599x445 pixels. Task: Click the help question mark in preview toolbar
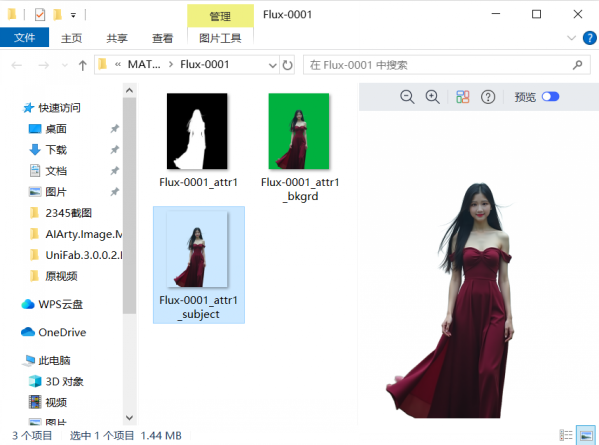488,97
